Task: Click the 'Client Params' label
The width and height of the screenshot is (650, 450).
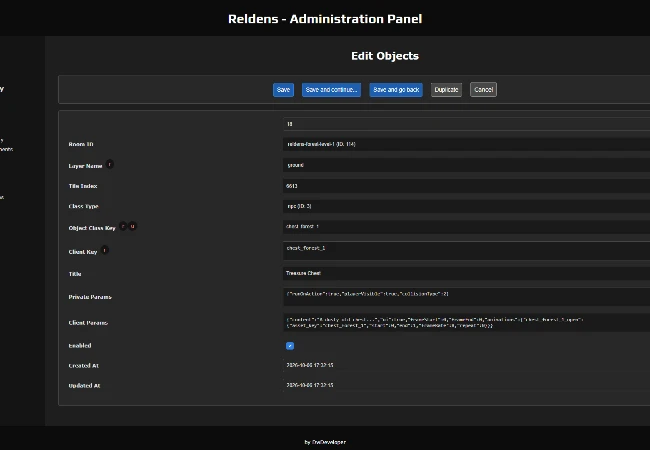Action: tap(88, 323)
